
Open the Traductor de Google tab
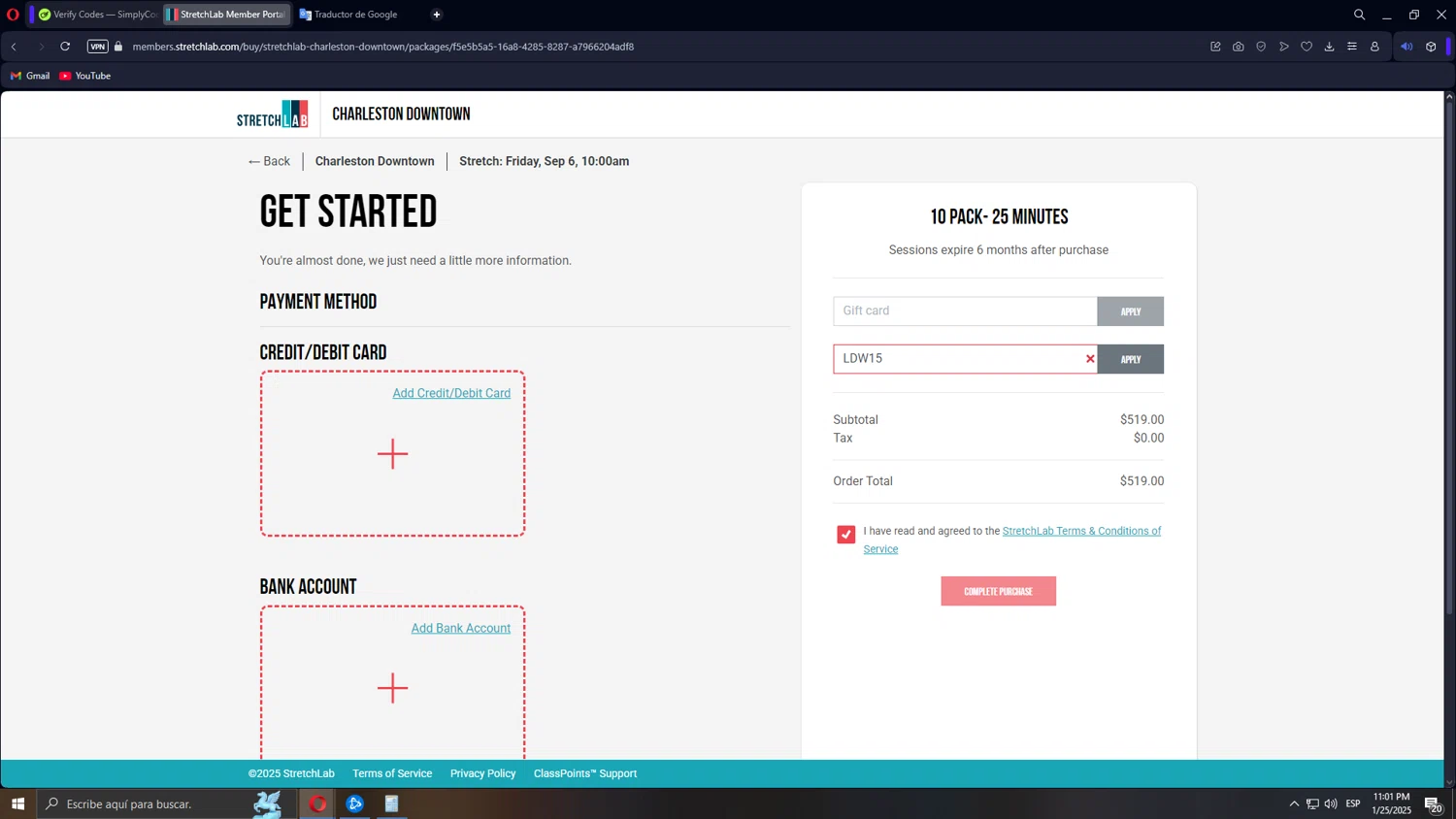click(x=355, y=15)
